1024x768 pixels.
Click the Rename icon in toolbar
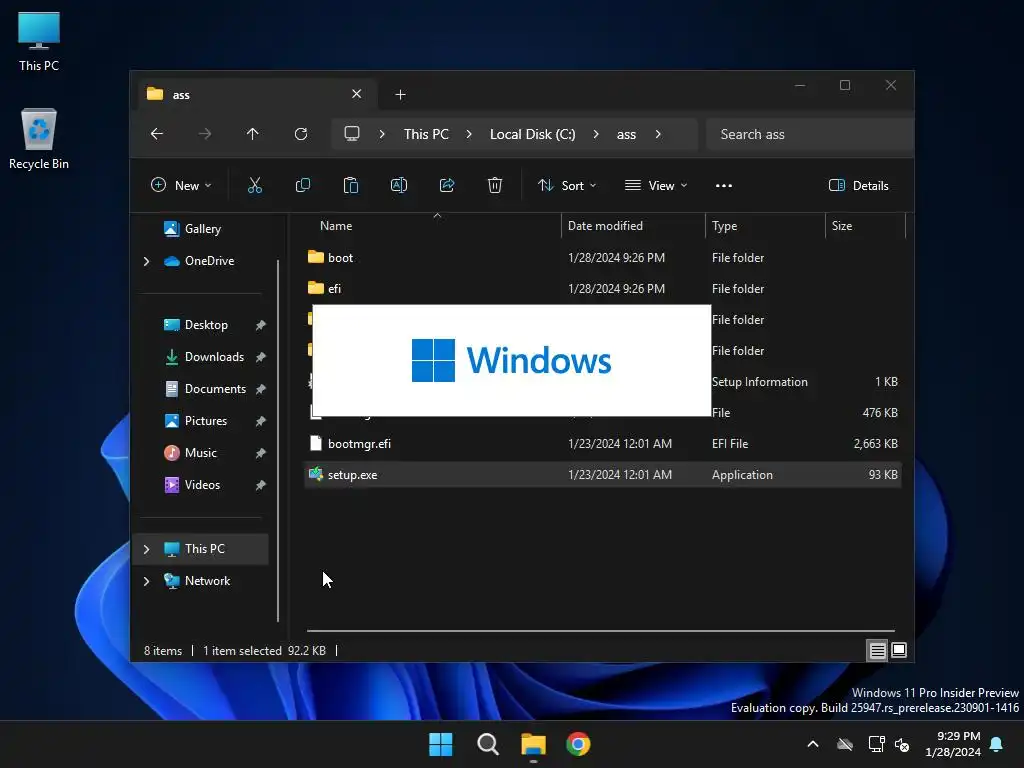[x=399, y=185]
